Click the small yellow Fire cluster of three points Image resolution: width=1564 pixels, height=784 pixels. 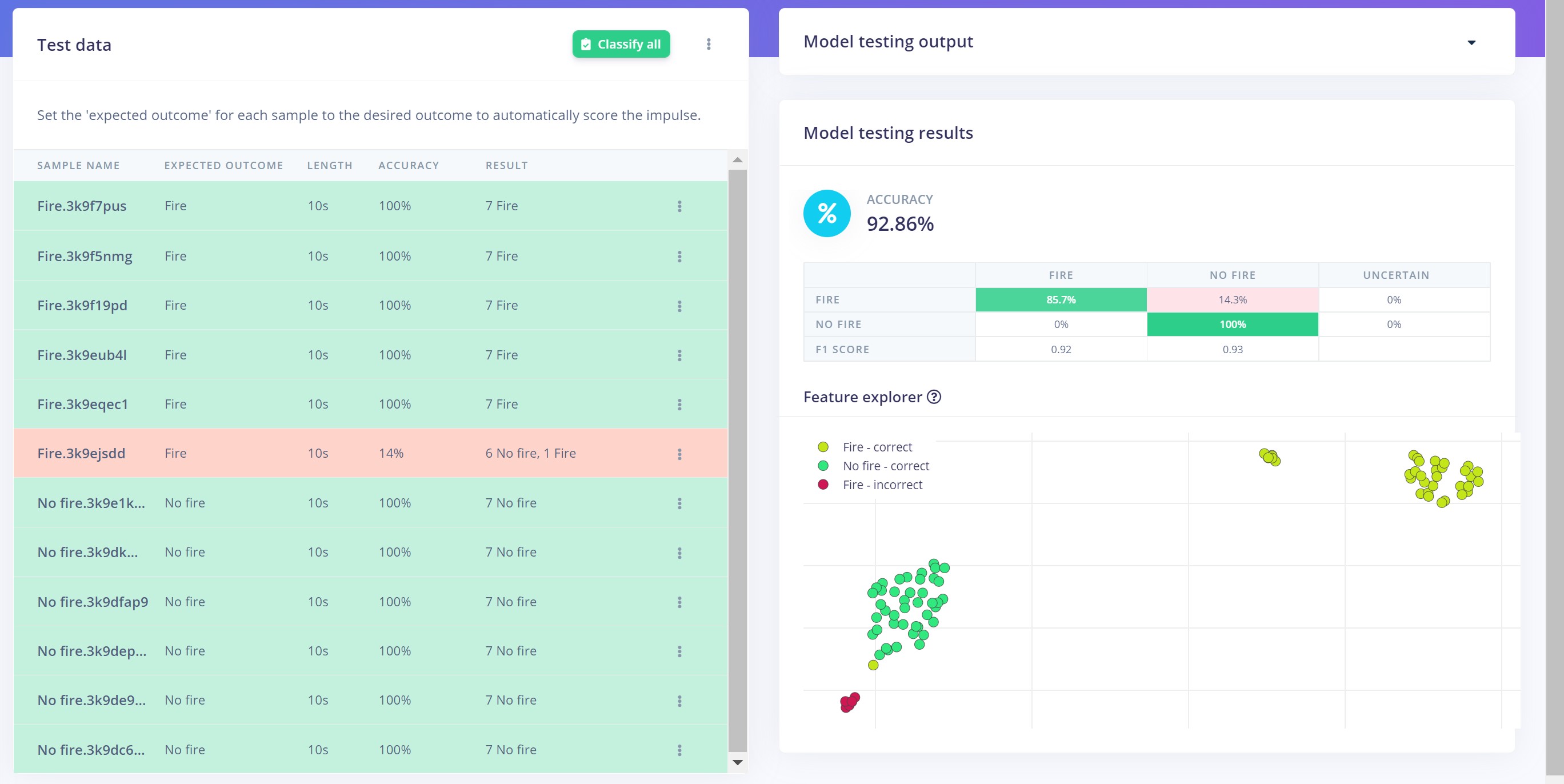tap(1270, 457)
